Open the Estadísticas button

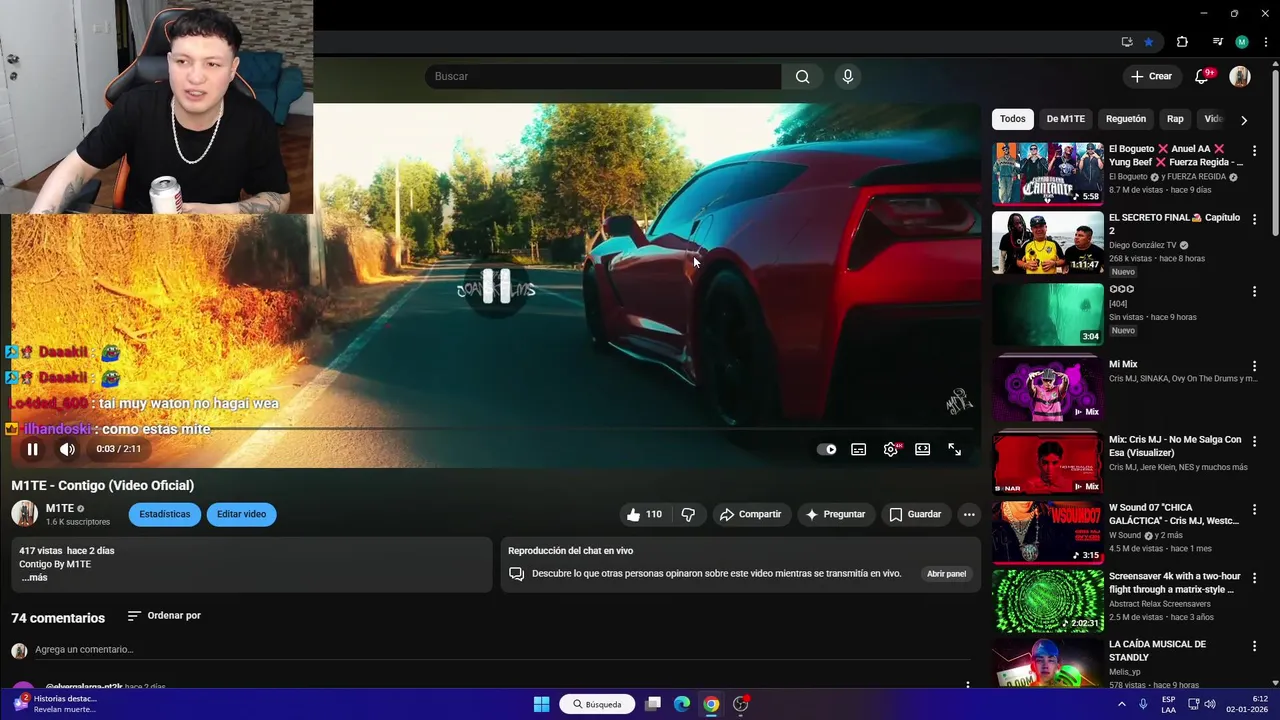point(164,515)
